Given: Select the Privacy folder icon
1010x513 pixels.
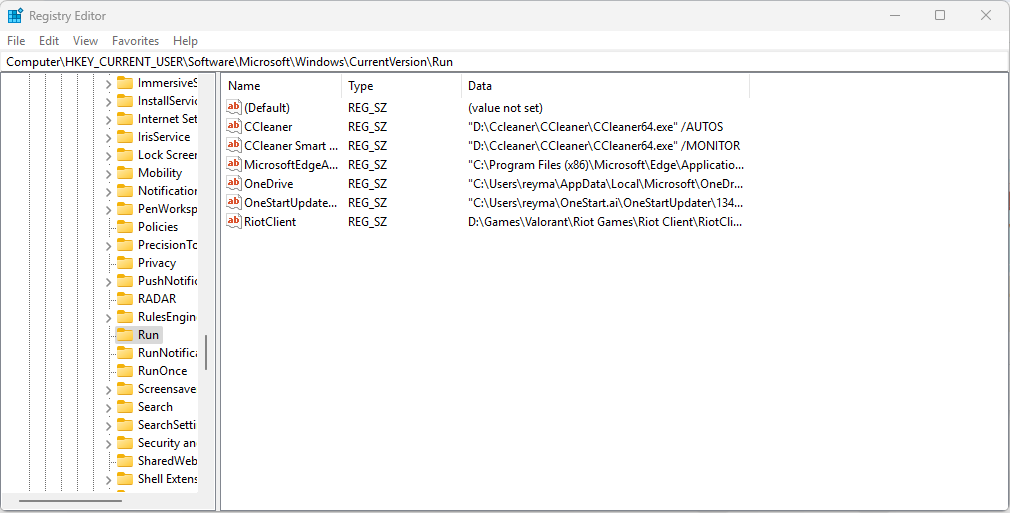Looking at the screenshot, I should 125,263.
